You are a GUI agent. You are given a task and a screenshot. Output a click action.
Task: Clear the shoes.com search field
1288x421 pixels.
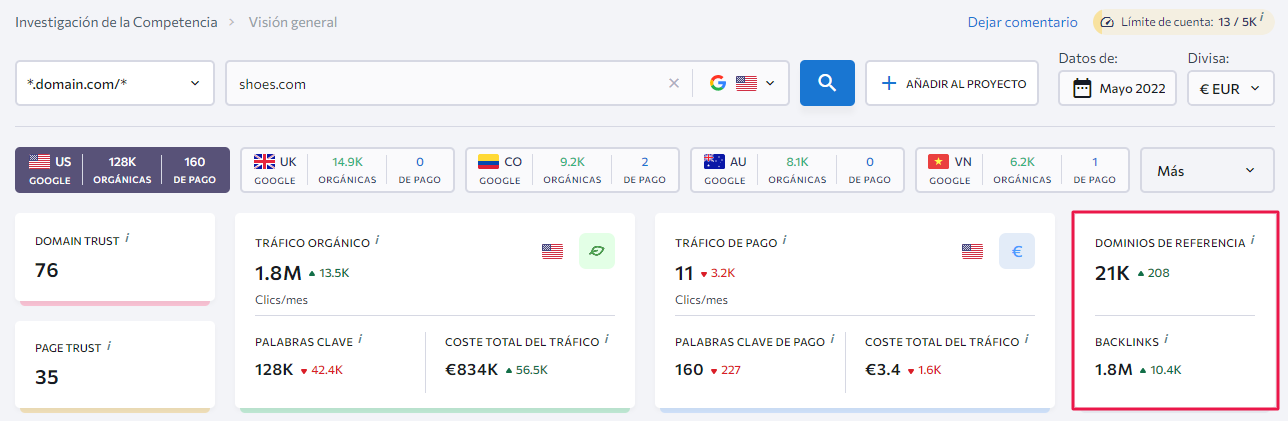pyautogui.click(x=674, y=84)
